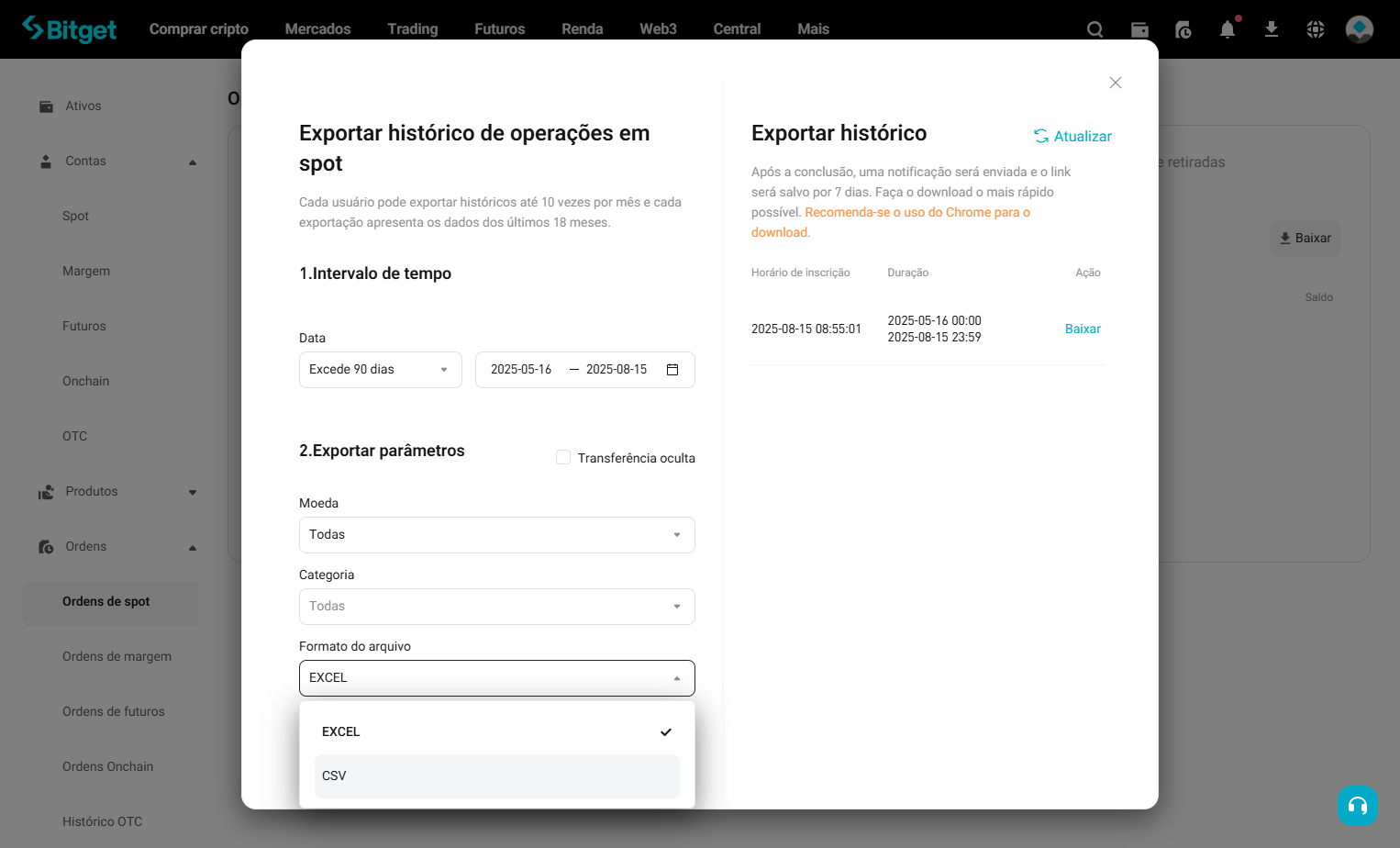Click the calendar icon in date range

(x=672, y=370)
